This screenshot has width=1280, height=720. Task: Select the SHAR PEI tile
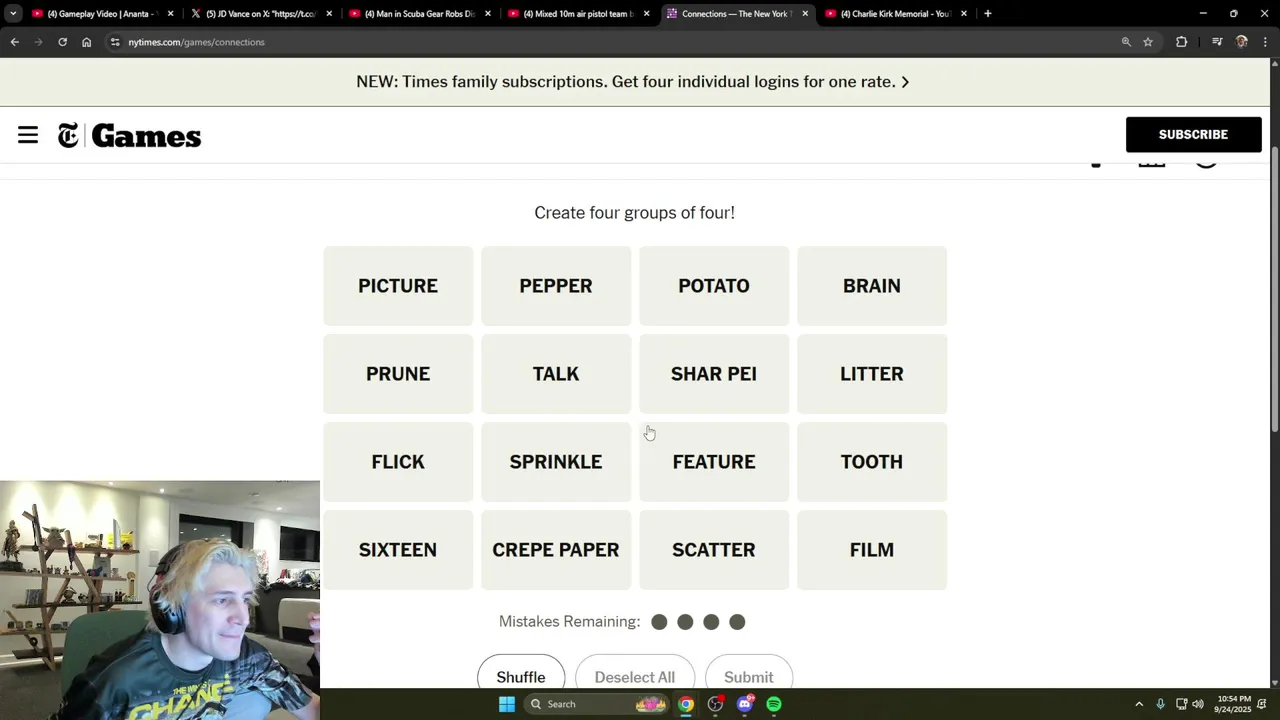click(714, 374)
